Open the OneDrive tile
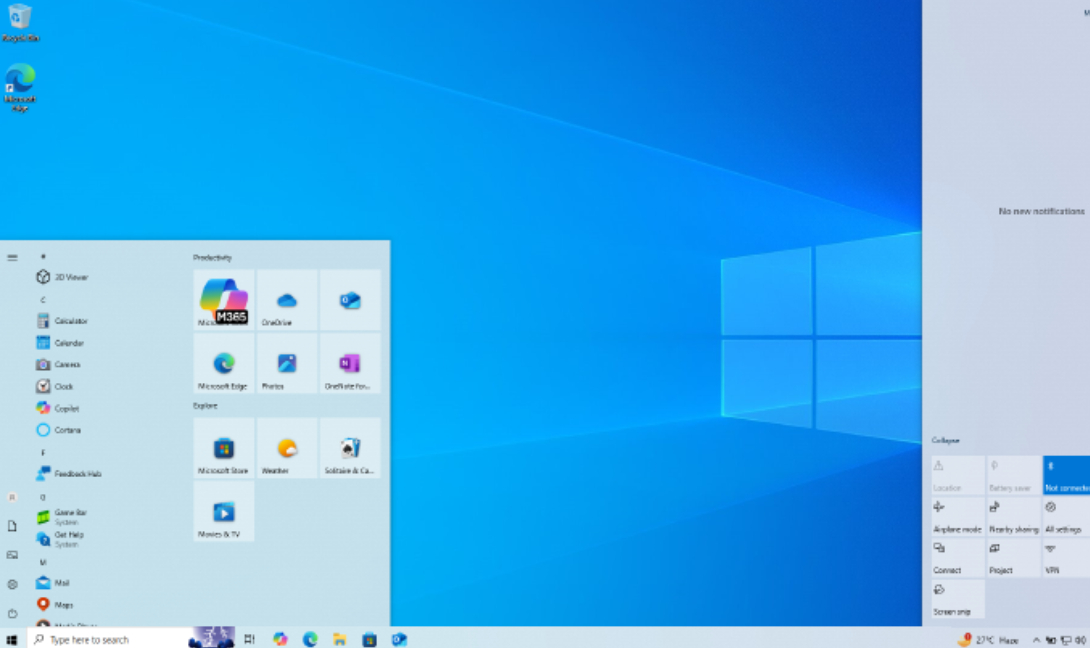 tap(287, 300)
